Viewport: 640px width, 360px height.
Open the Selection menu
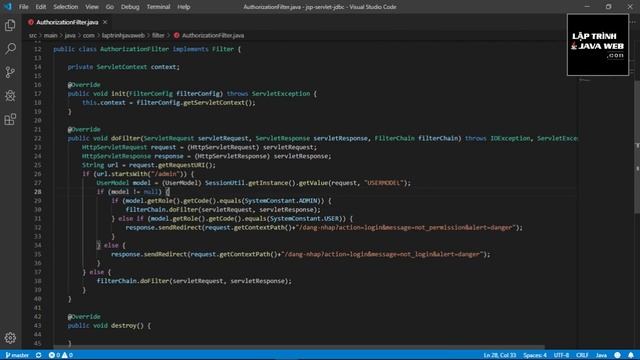tap(65, 7)
